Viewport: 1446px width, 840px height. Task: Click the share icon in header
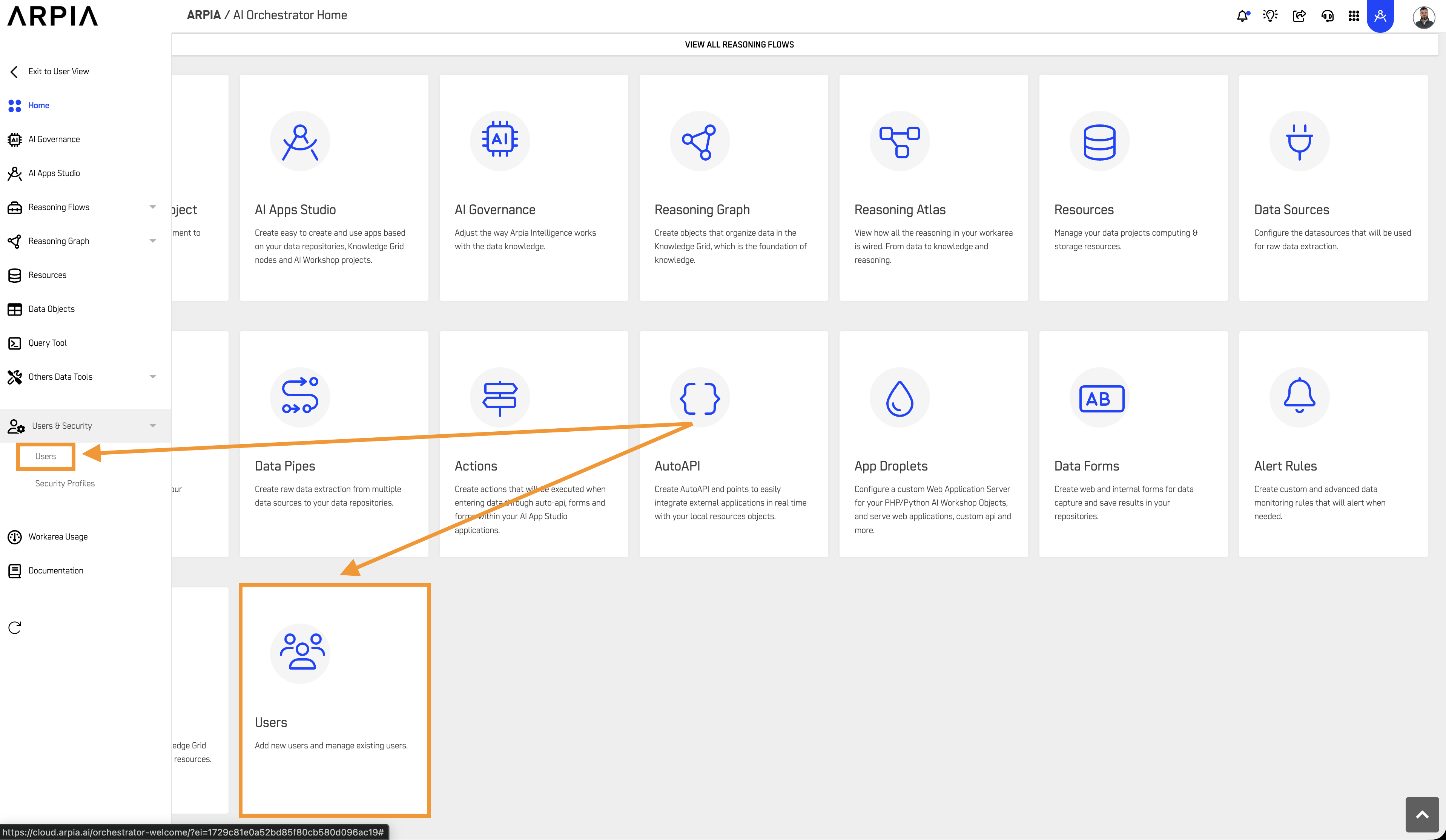click(x=1299, y=15)
